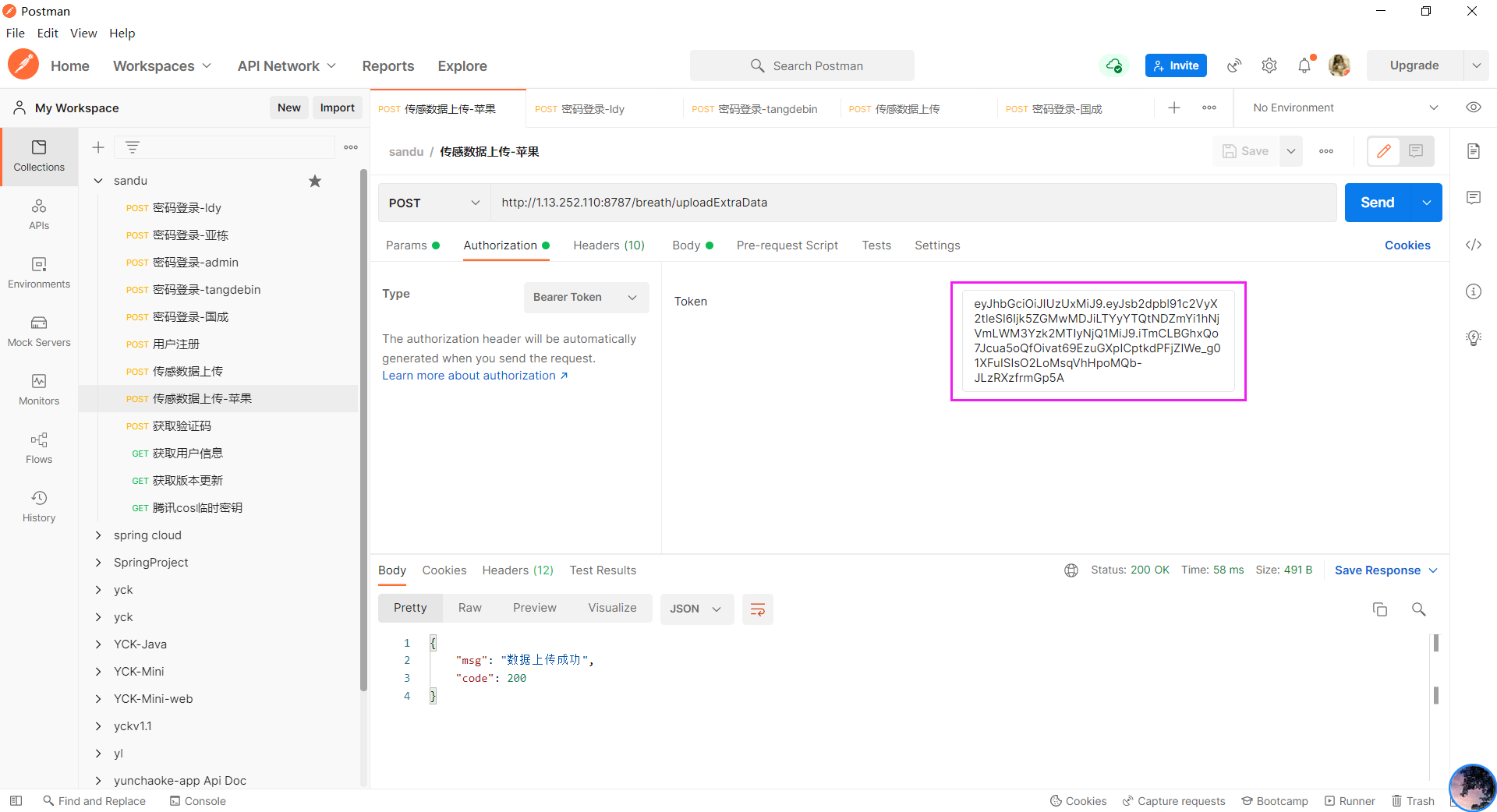Open the View menu

(83, 33)
